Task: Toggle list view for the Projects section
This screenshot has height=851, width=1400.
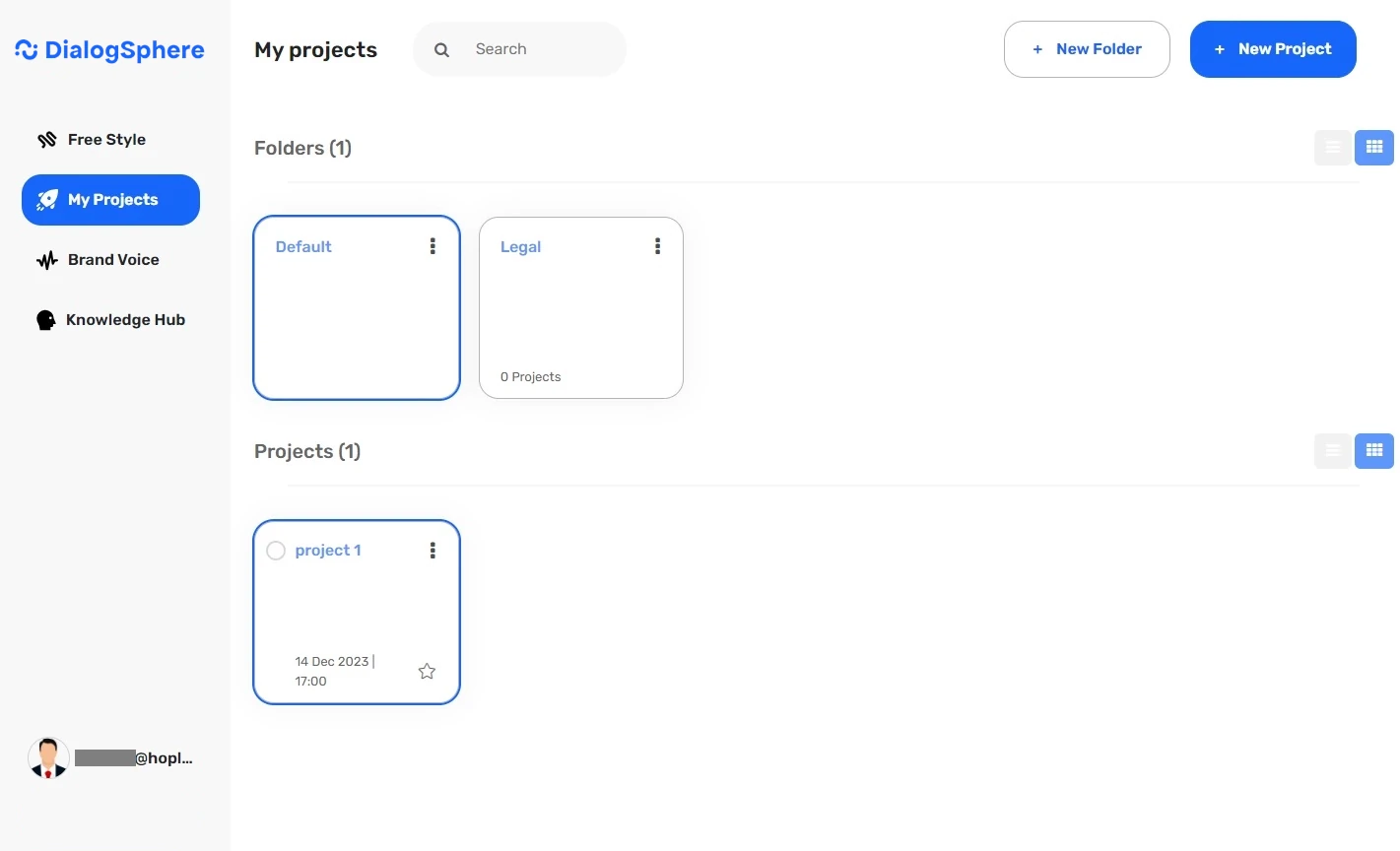Action: (1332, 450)
